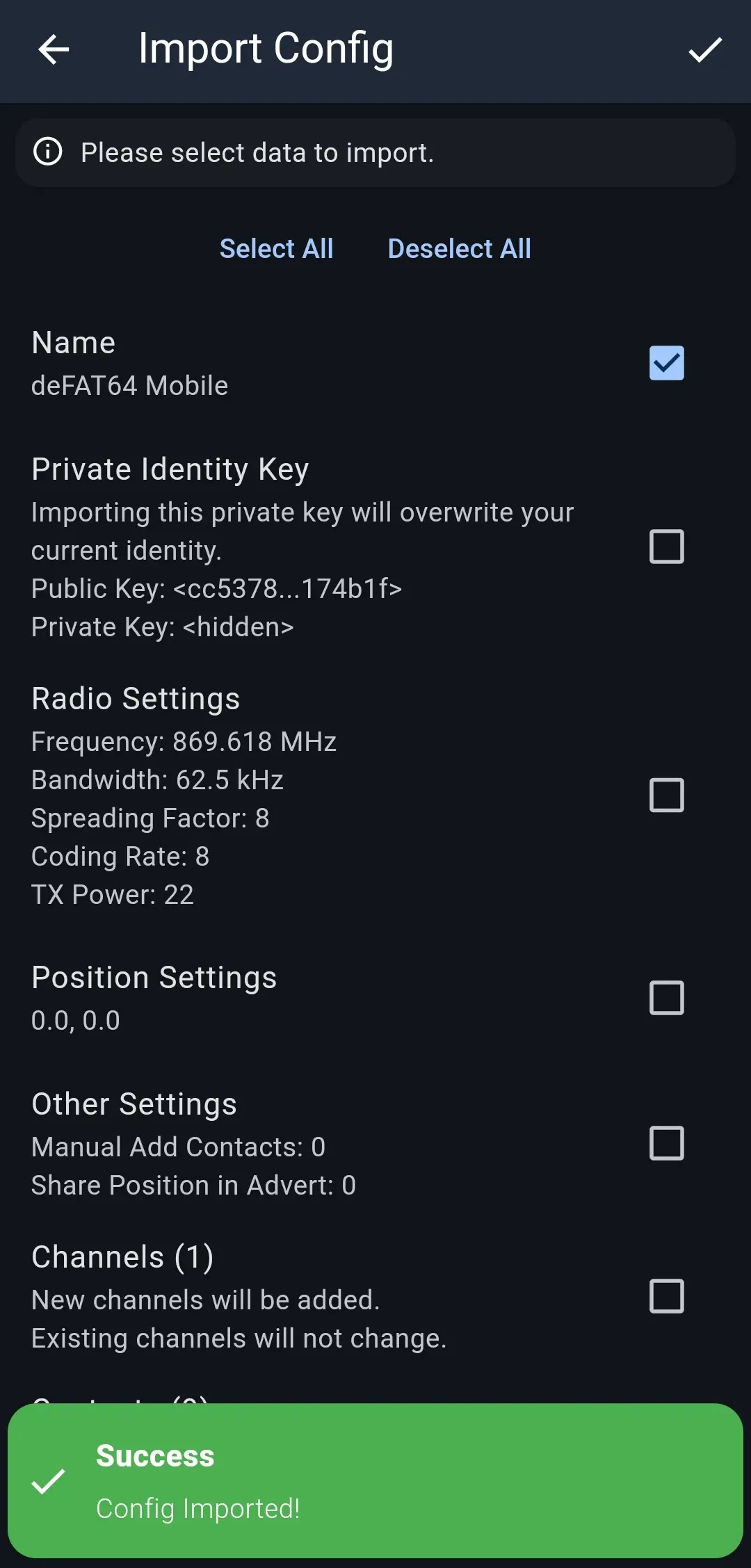Image resolution: width=751 pixels, height=1568 pixels.
Task: Tap the Private Identity Key heading
Action: [x=170, y=469]
